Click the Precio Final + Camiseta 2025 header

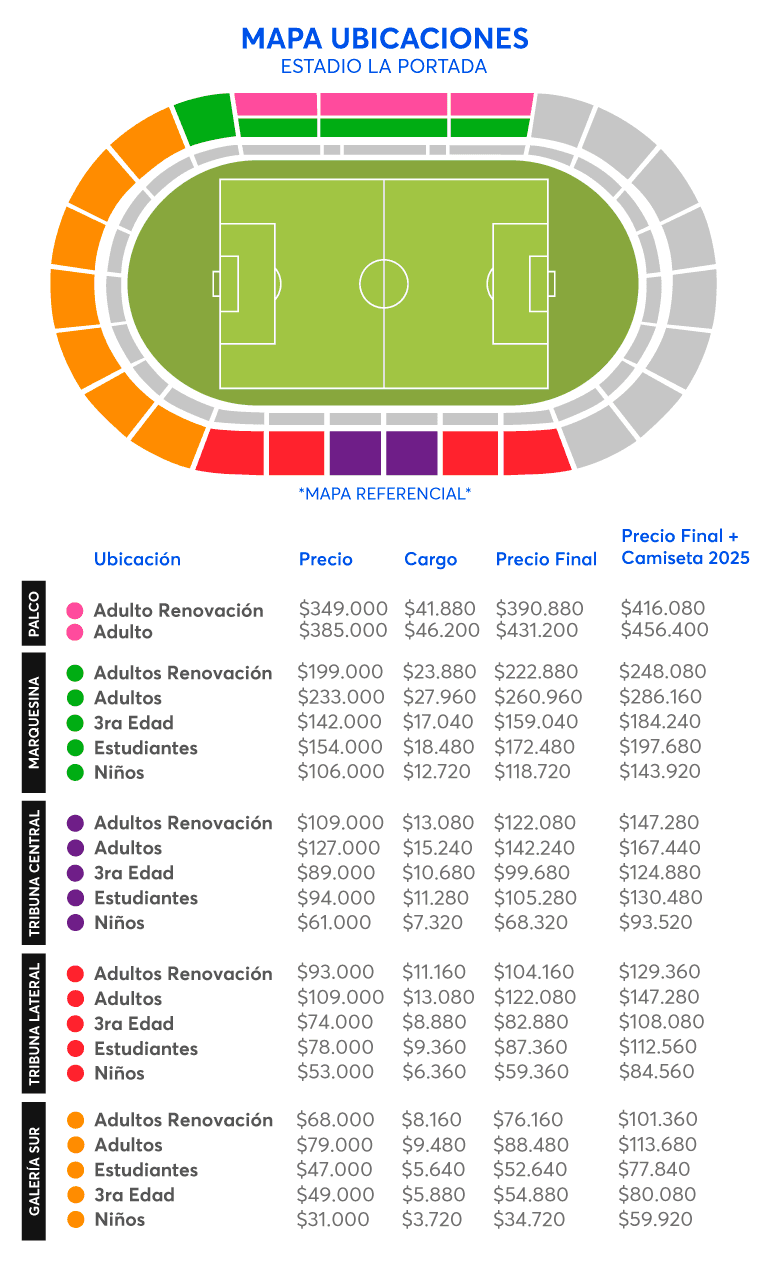click(x=685, y=547)
